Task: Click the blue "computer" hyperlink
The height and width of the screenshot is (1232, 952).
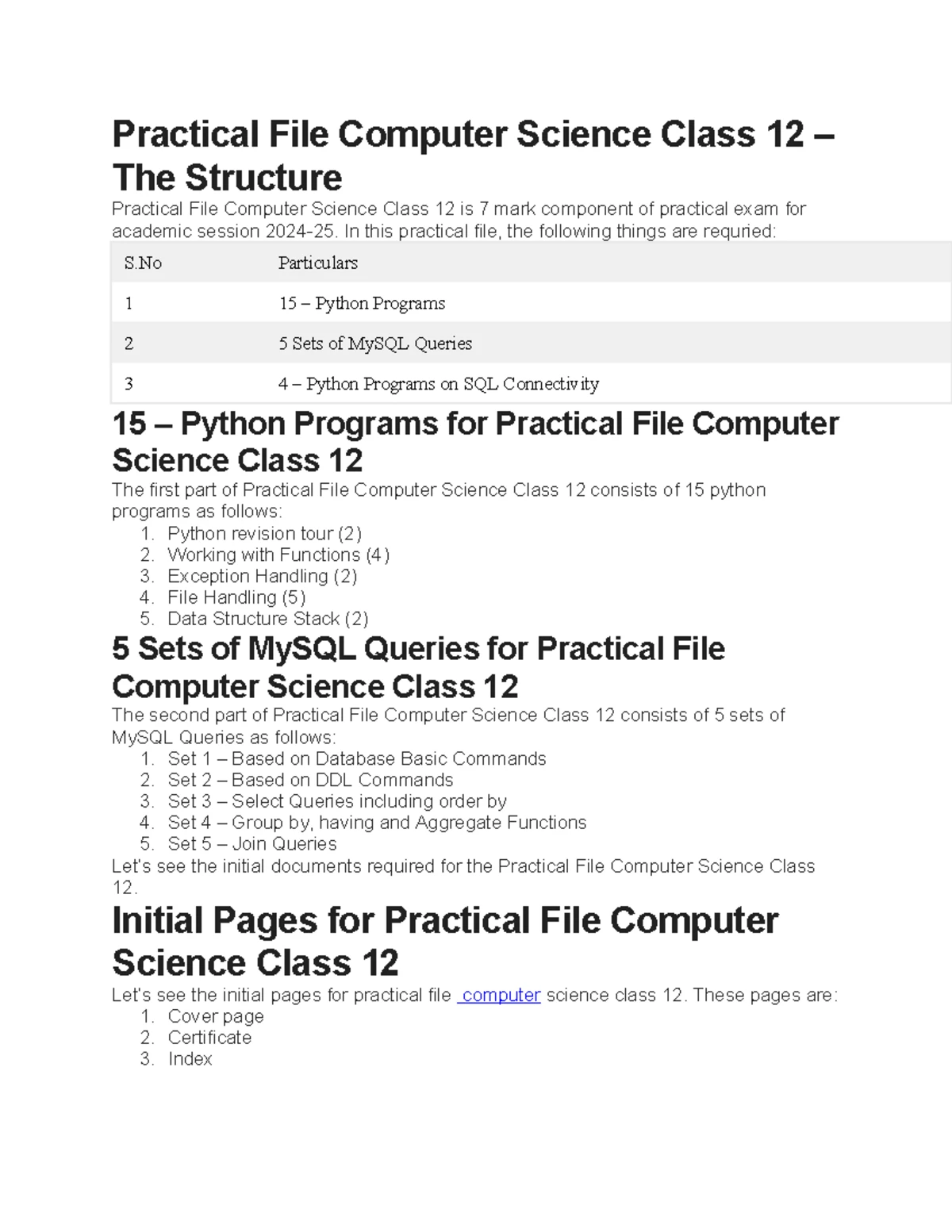Action: pyautogui.click(x=501, y=995)
